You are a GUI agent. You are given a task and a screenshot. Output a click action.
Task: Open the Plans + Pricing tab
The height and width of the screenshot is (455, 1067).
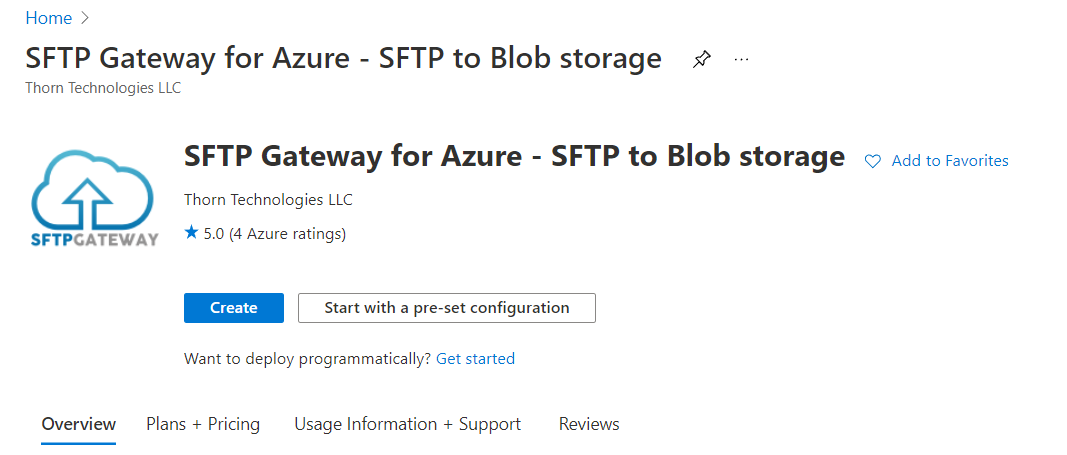click(203, 424)
